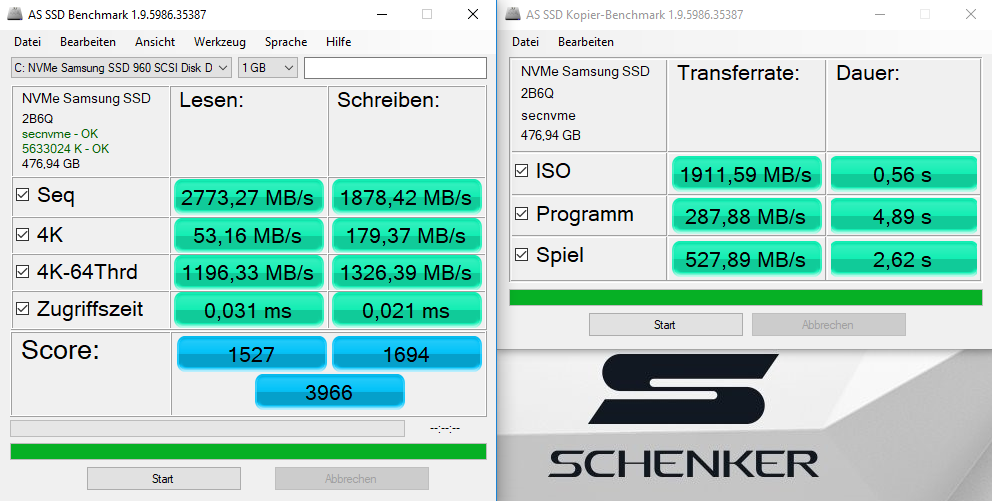Toggle the Programm copy test checkbox

521,214
